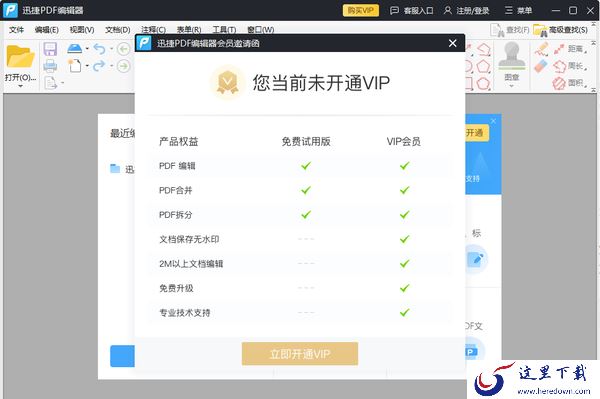Open the 表单(R) menu
600x399 pixels.
pos(189,29)
